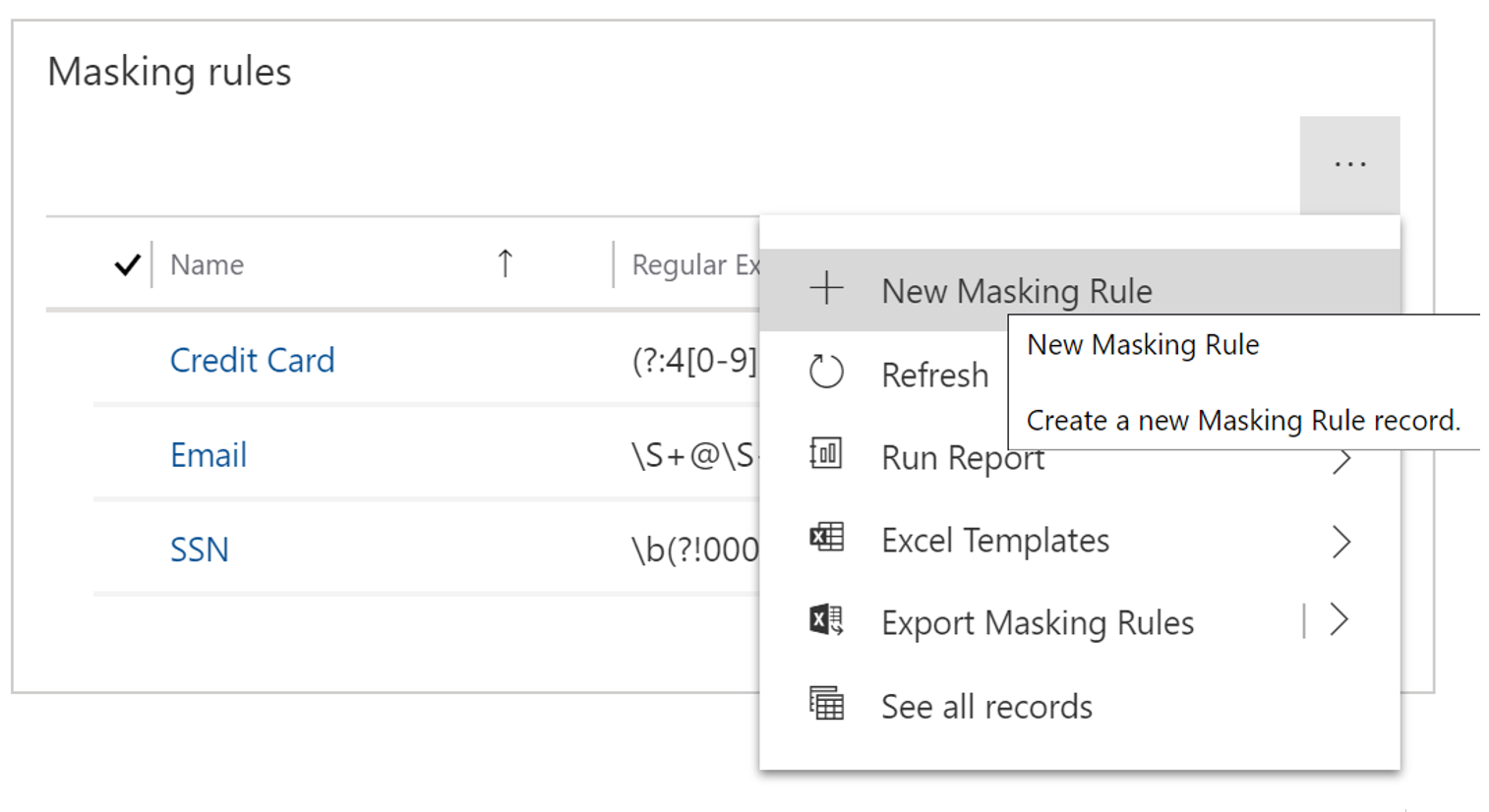Image resolution: width=1489 pixels, height=812 pixels.
Task: Open the Export Masking Rules flyout chevron
Action: pyautogui.click(x=1339, y=620)
